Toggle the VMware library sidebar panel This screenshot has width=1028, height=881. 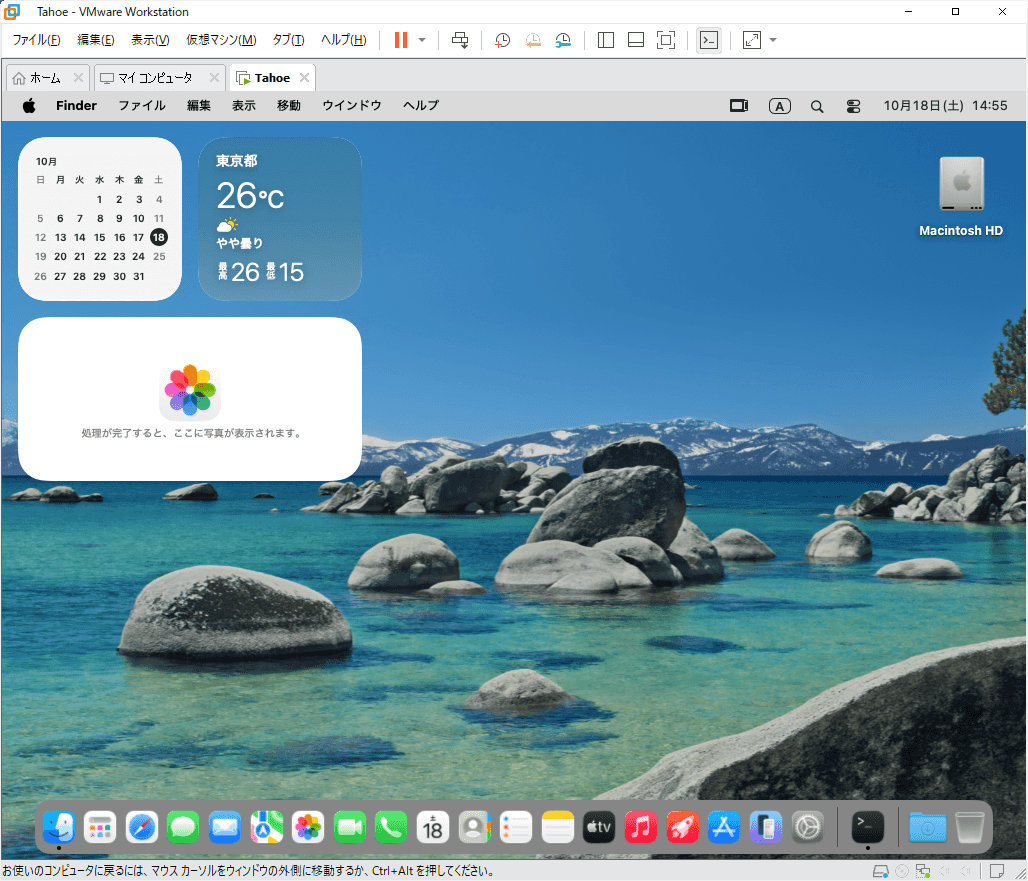[605, 40]
